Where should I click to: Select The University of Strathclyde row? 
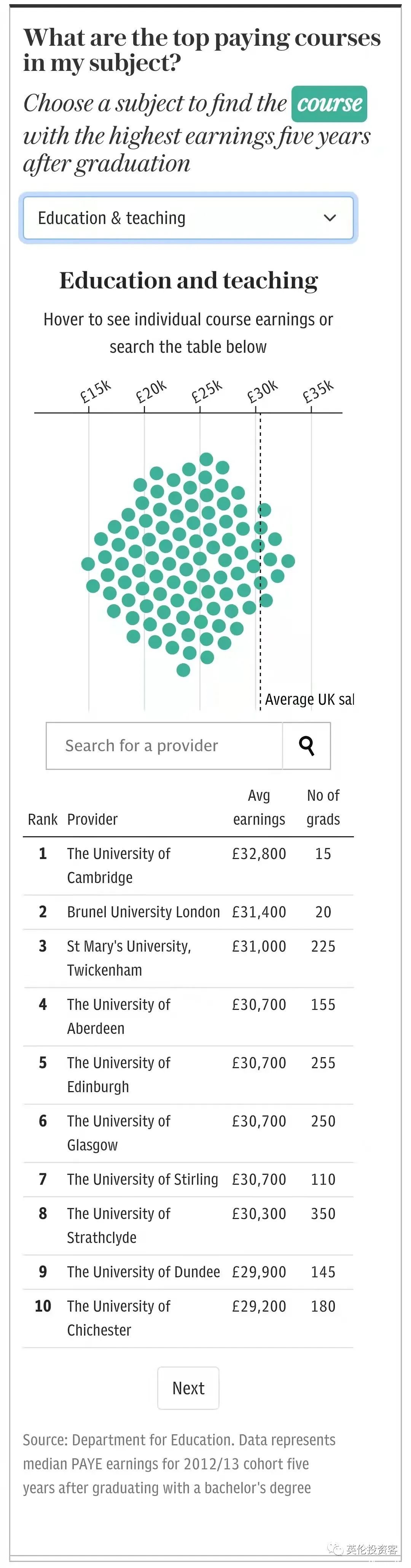(188, 1225)
